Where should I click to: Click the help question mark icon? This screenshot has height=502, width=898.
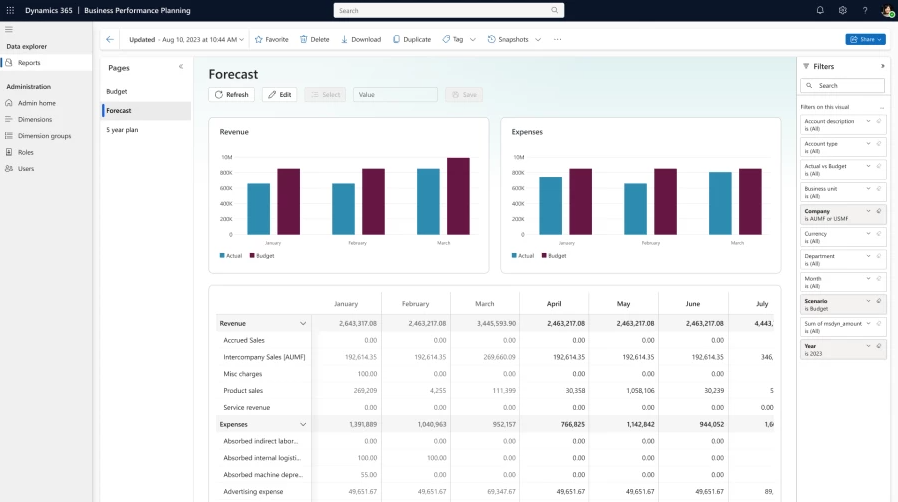tap(865, 10)
